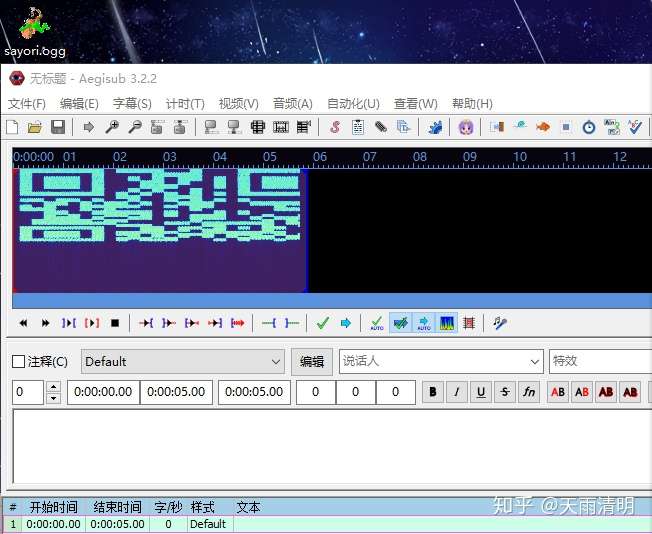Play the current audio selection
652x534 pixels.
tap(69, 323)
